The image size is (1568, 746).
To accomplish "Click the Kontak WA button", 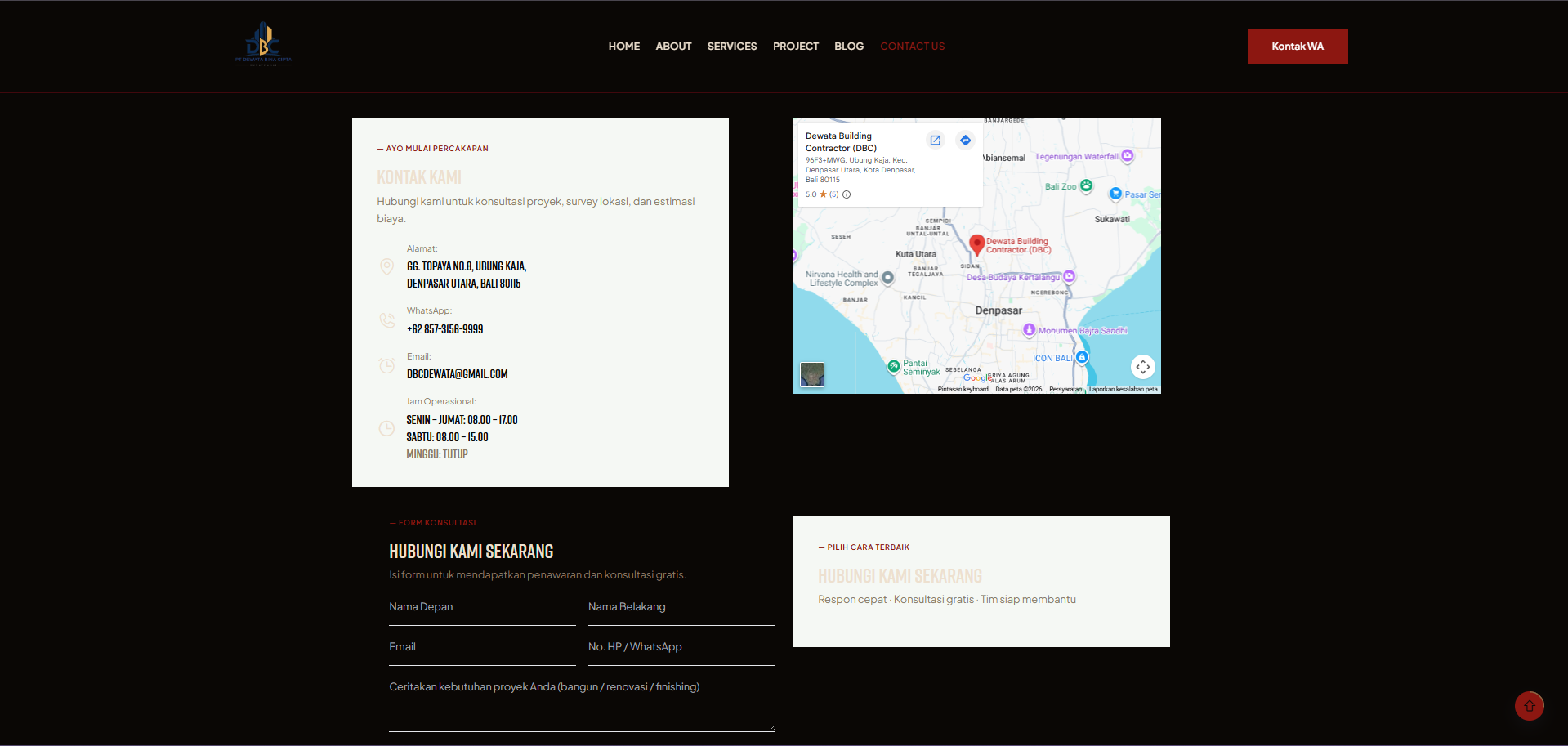I will pos(1298,47).
